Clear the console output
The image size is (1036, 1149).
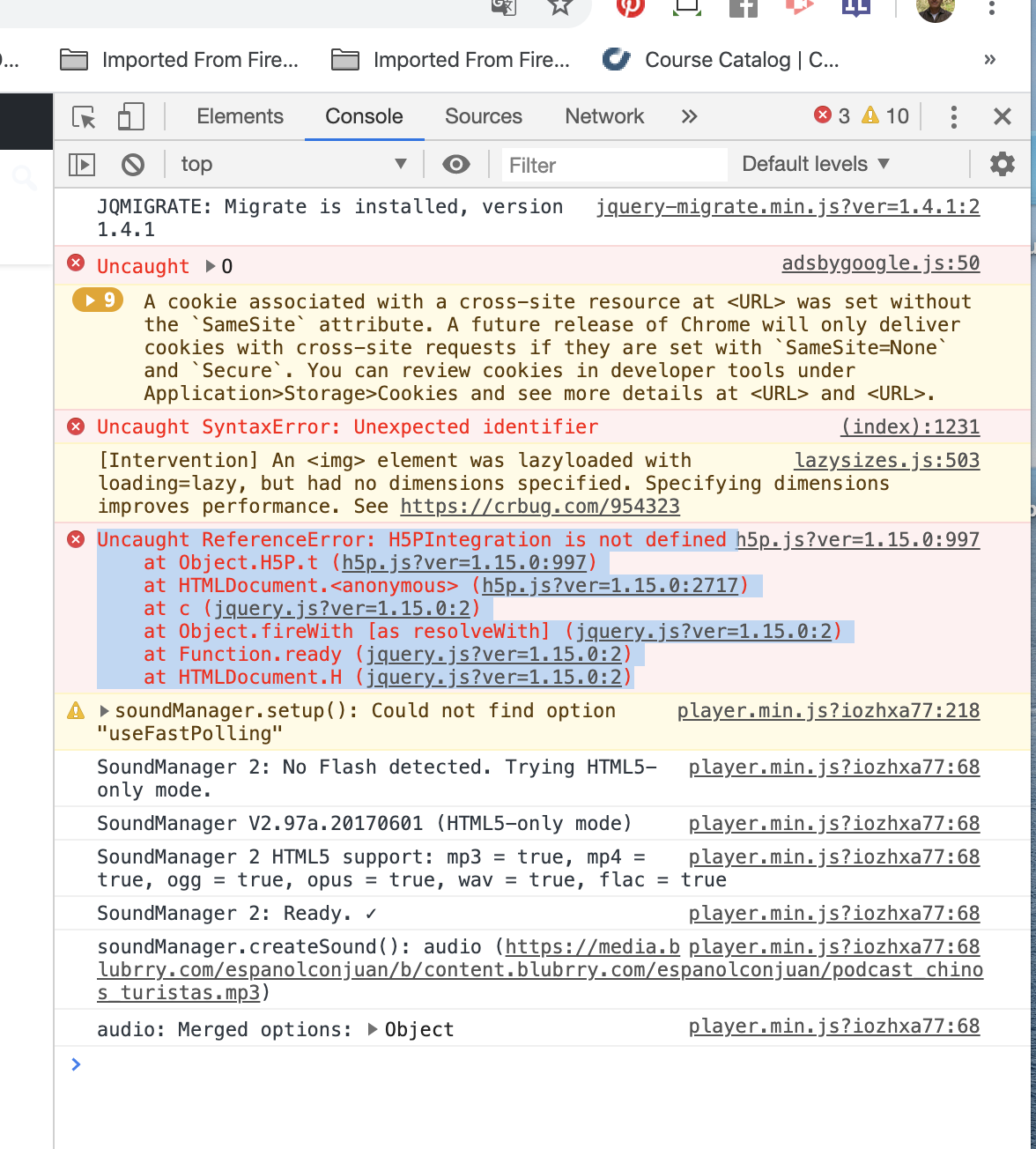pyautogui.click(x=133, y=164)
